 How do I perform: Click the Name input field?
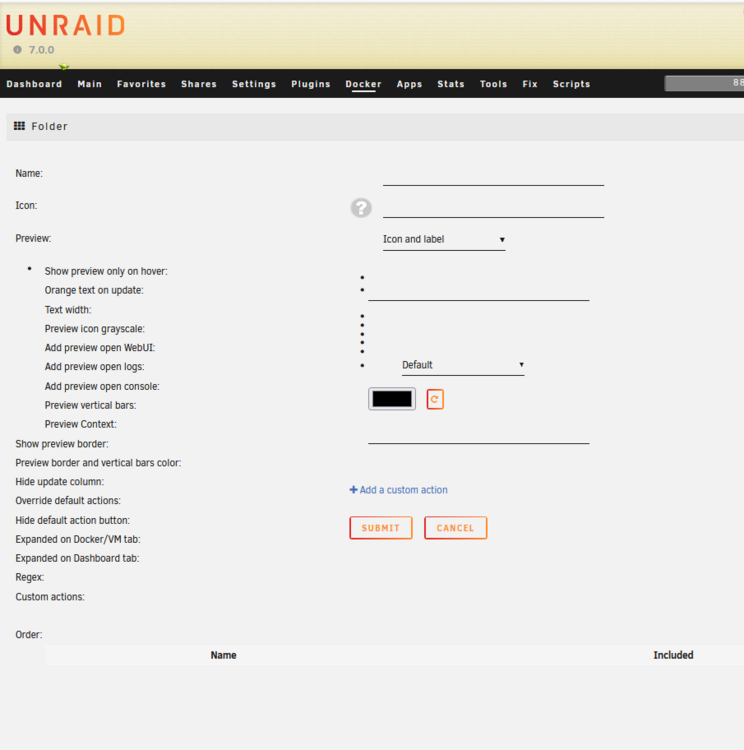pyautogui.click(x=493, y=176)
